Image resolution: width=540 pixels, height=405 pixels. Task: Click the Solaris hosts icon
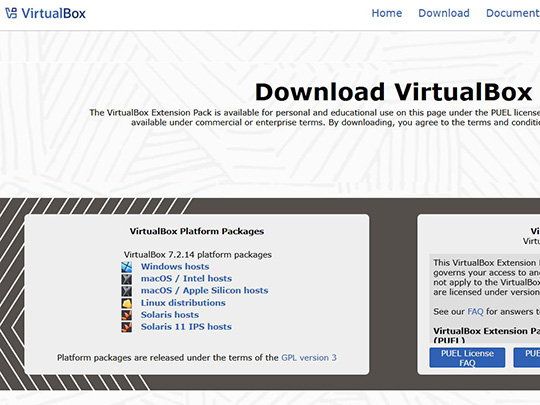click(x=126, y=315)
